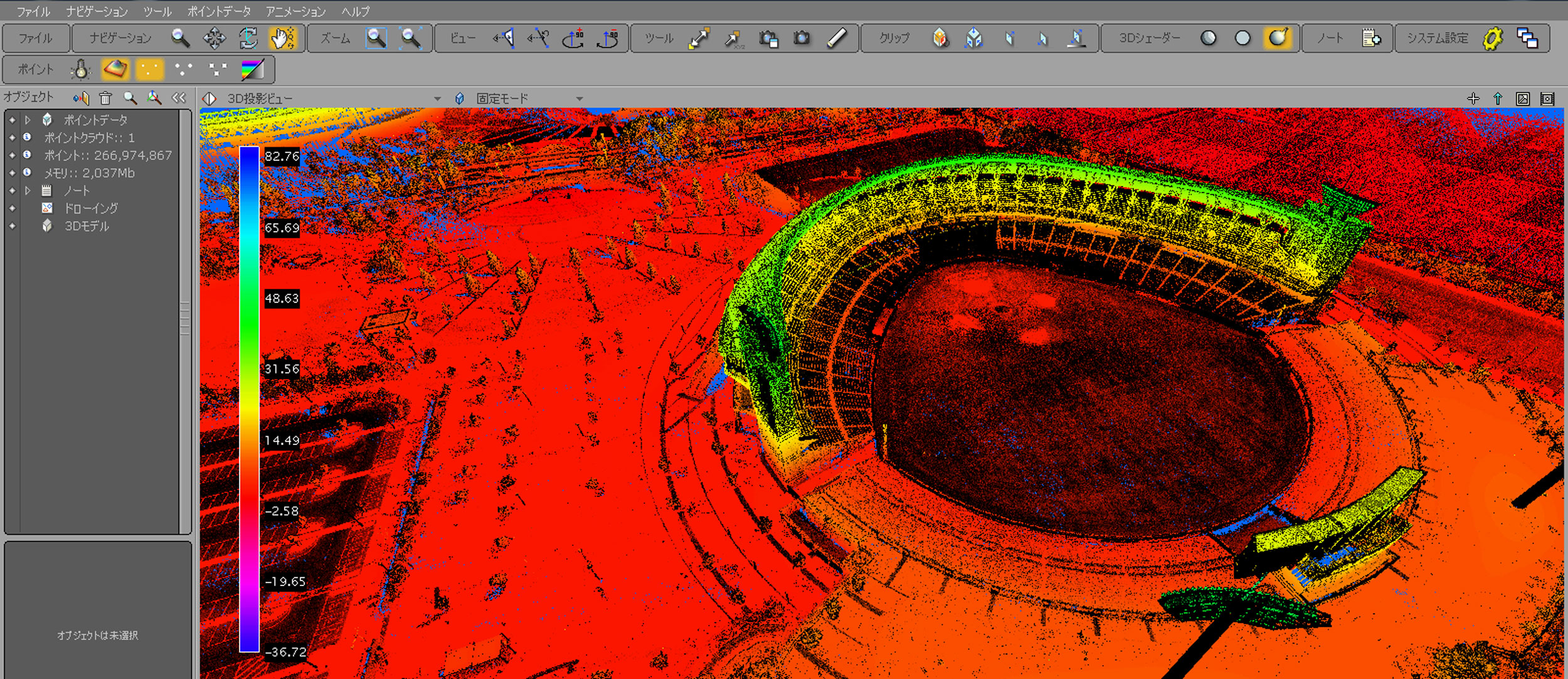
Task: Click the ファイル toolbar button
Action: pyautogui.click(x=36, y=38)
